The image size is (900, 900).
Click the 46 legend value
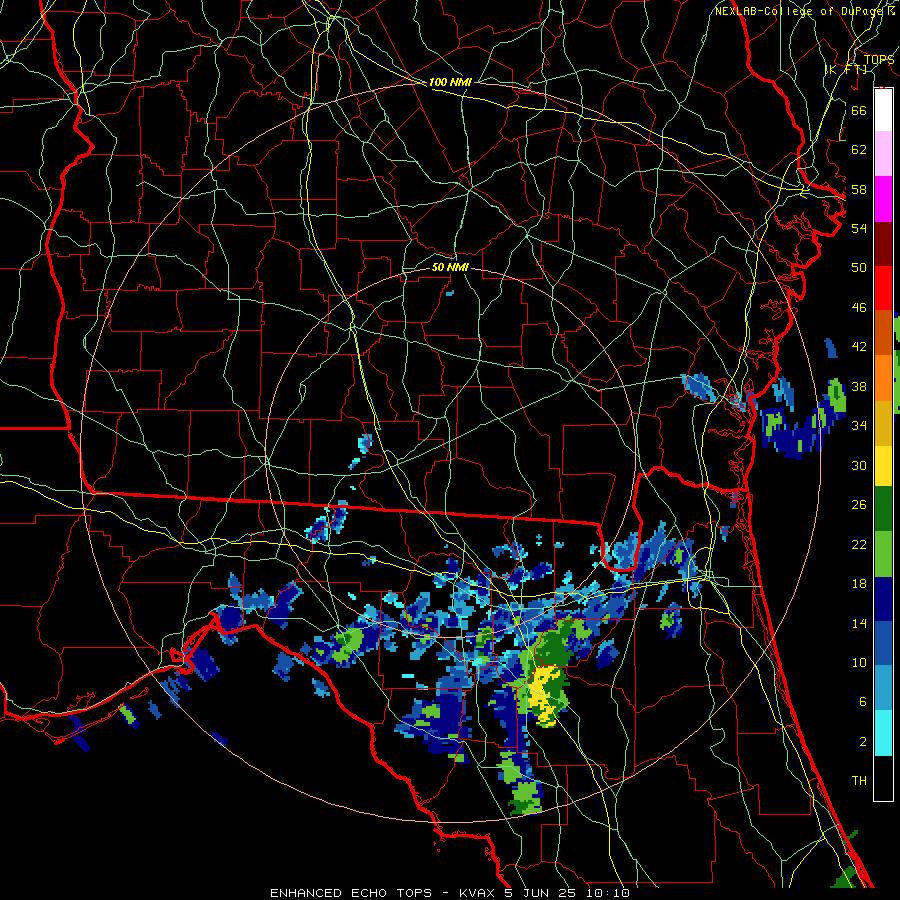click(x=859, y=308)
